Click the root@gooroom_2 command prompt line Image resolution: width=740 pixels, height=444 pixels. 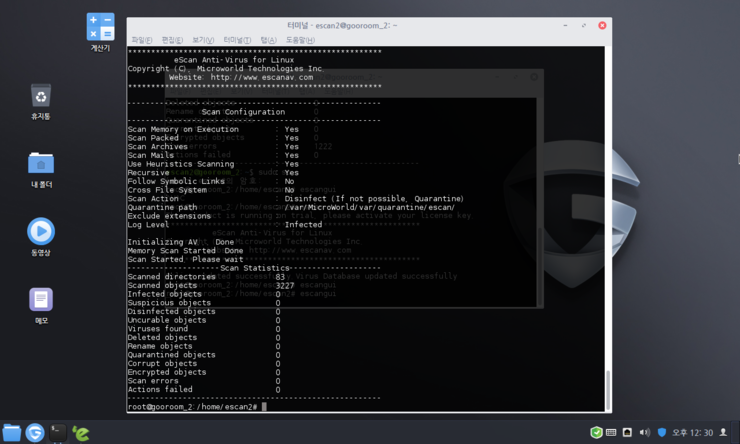[197, 407]
